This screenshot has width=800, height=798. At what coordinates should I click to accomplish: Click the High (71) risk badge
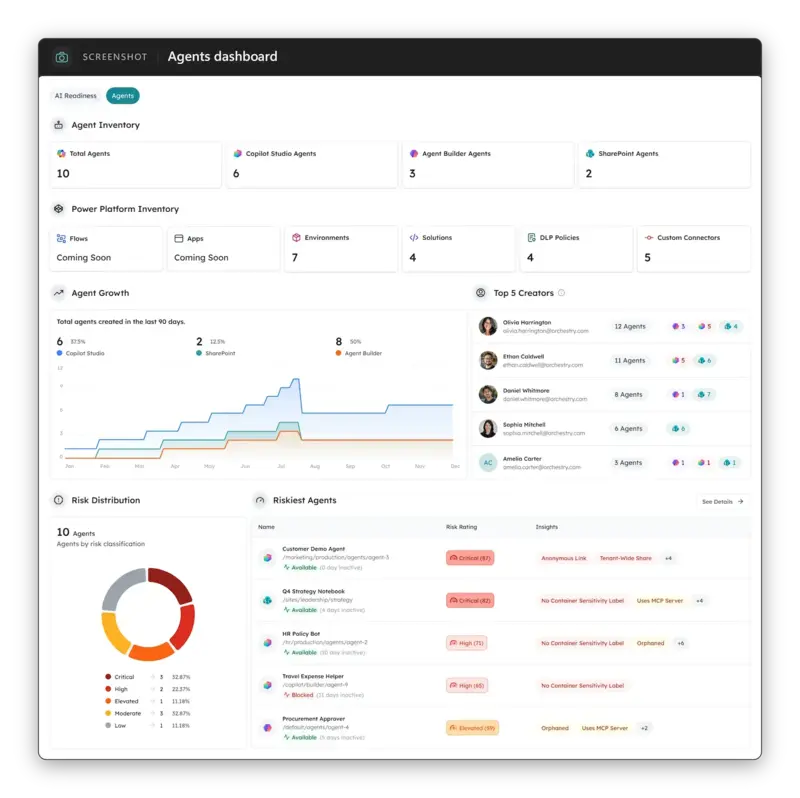[466, 643]
